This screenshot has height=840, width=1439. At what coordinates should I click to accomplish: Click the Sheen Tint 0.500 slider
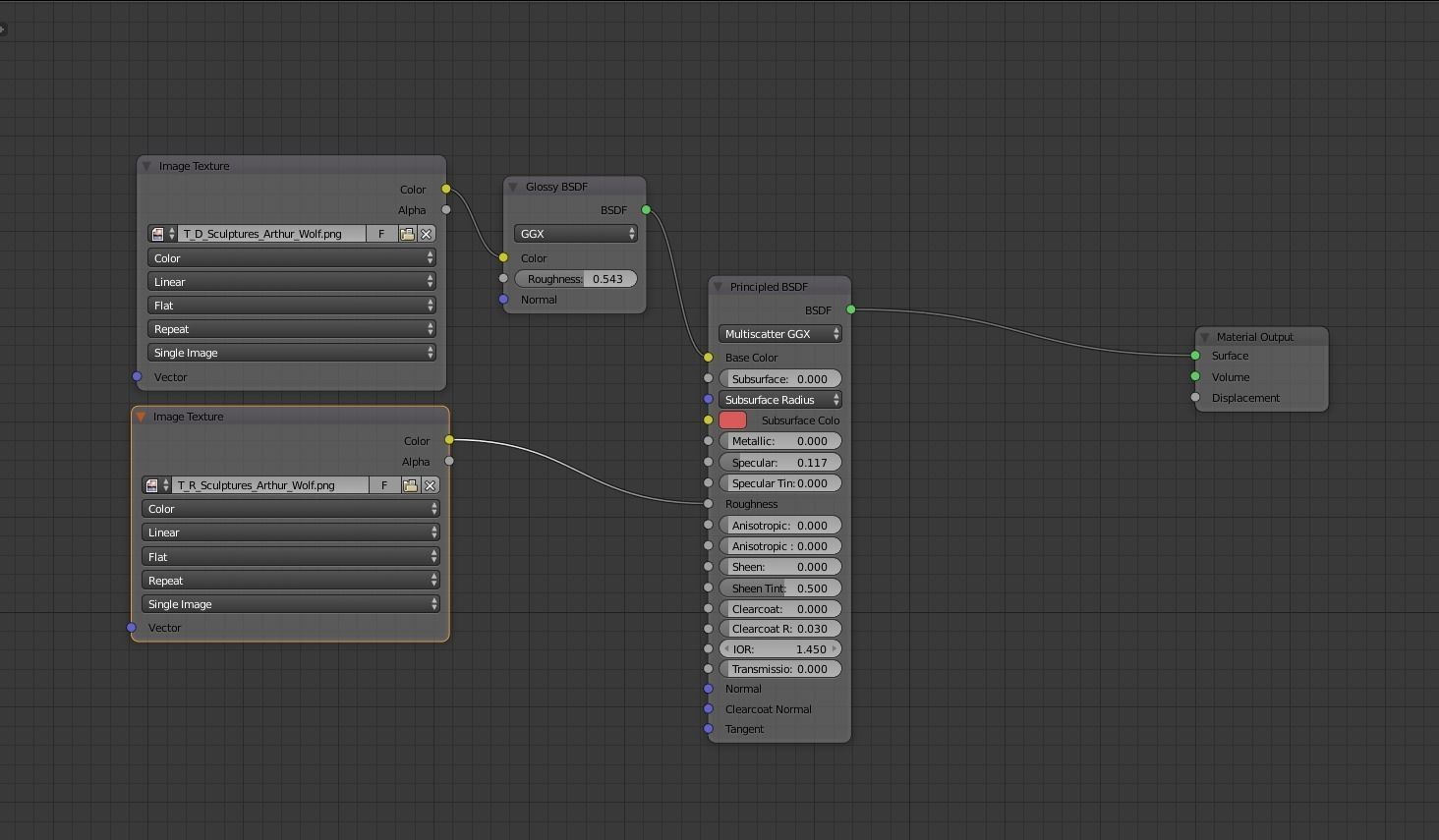(x=780, y=588)
